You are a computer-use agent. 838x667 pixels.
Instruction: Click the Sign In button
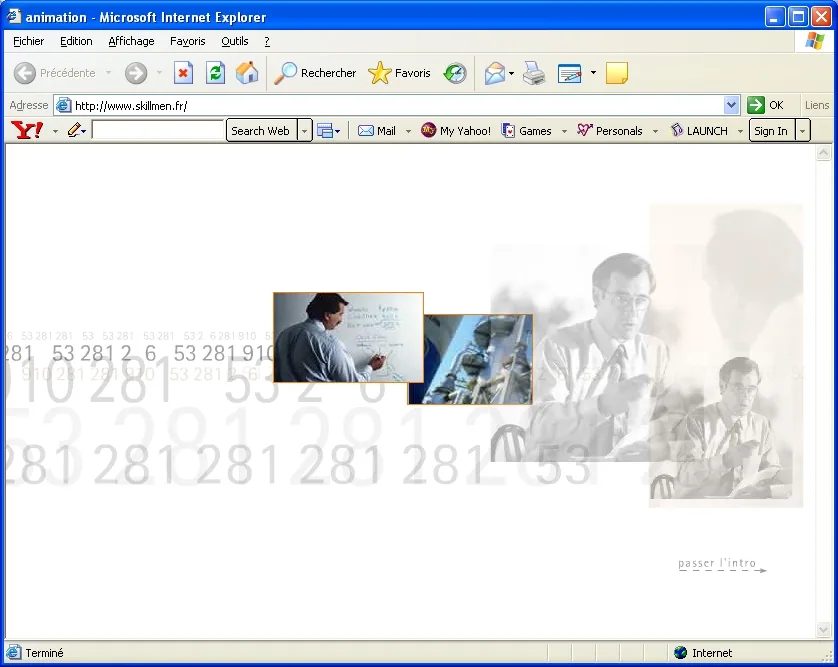click(x=771, y=131)
